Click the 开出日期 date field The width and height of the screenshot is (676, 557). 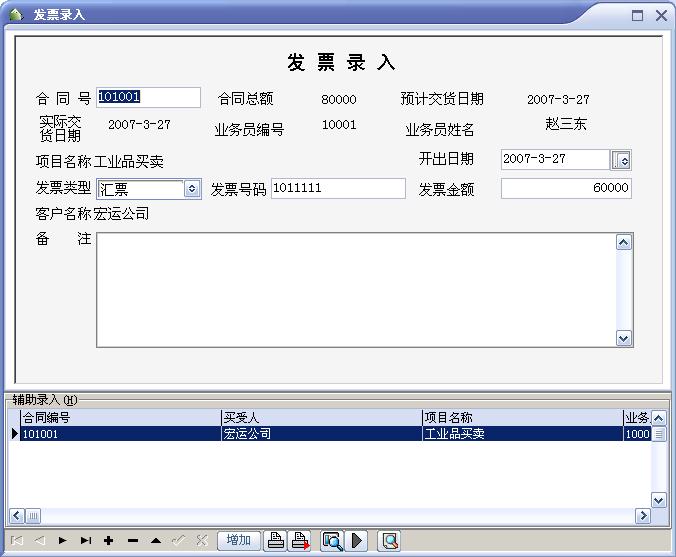[x=556, y=160]
